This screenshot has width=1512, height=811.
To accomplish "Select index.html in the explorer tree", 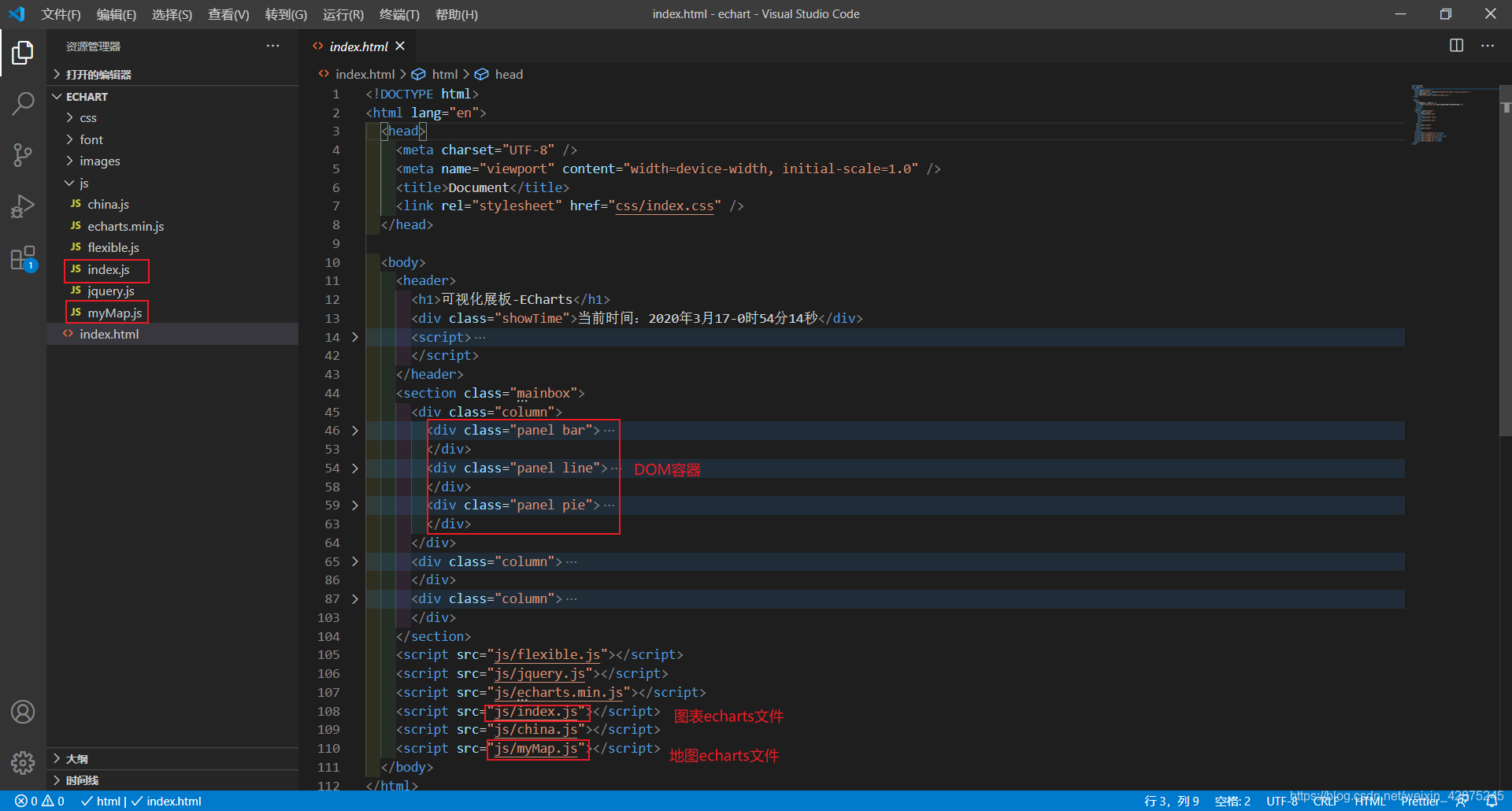I will click(172, 334).
